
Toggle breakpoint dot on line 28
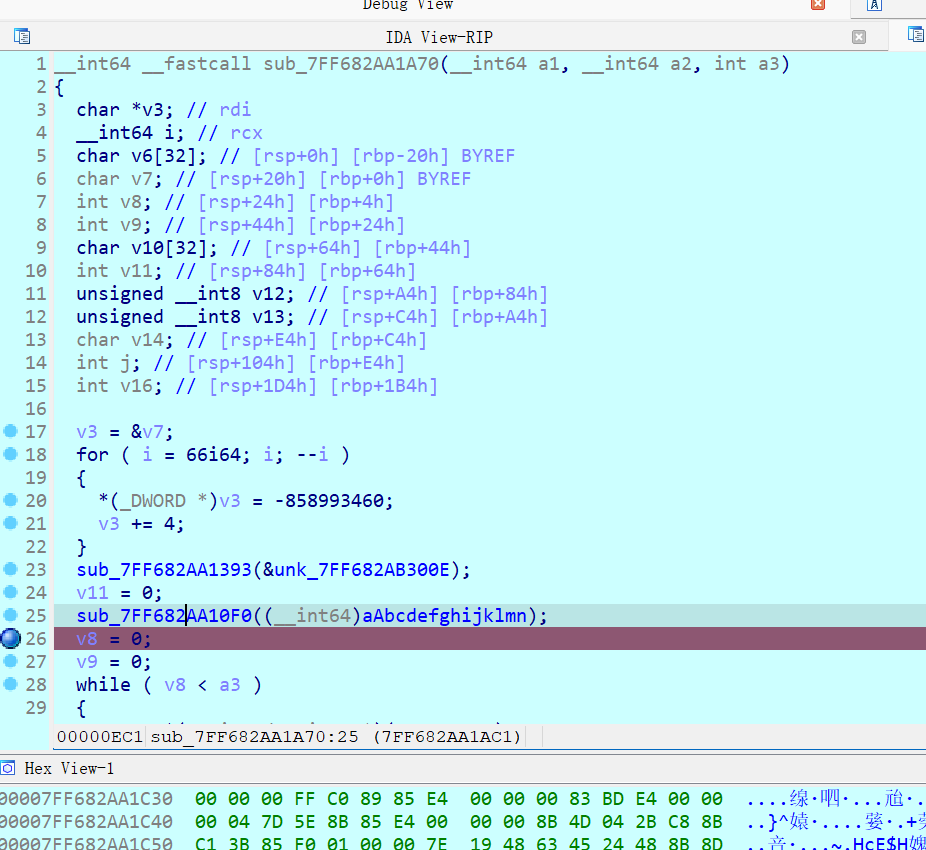click(11, 684)
